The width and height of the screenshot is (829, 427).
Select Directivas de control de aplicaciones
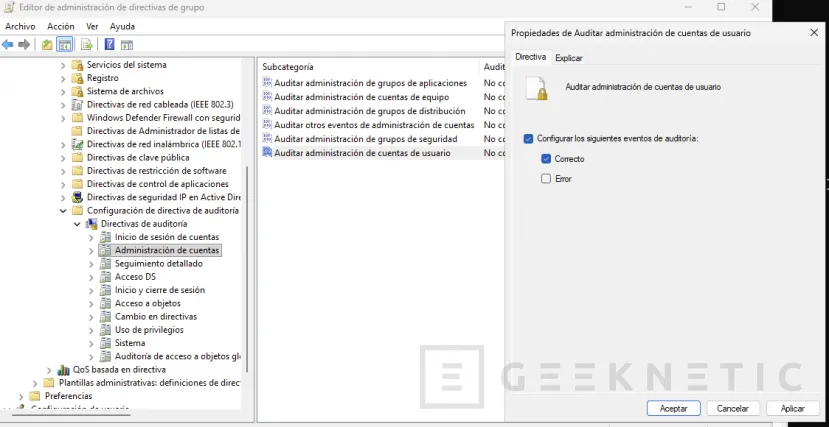pos(158,184)
